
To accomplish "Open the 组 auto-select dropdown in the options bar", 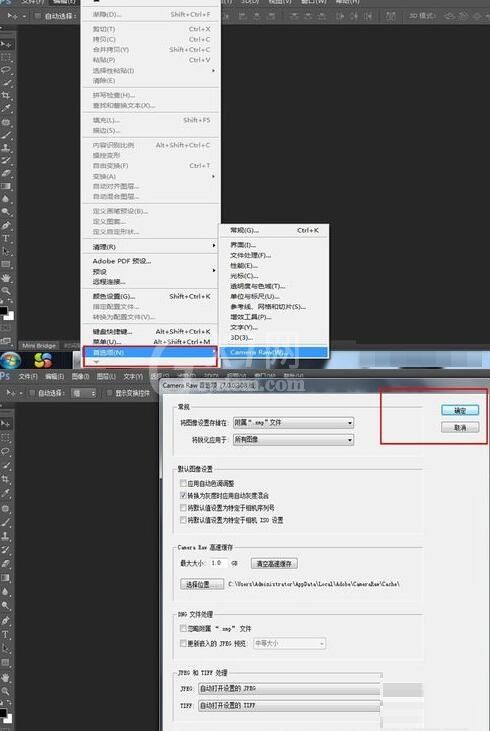I will tap(83, 393).
